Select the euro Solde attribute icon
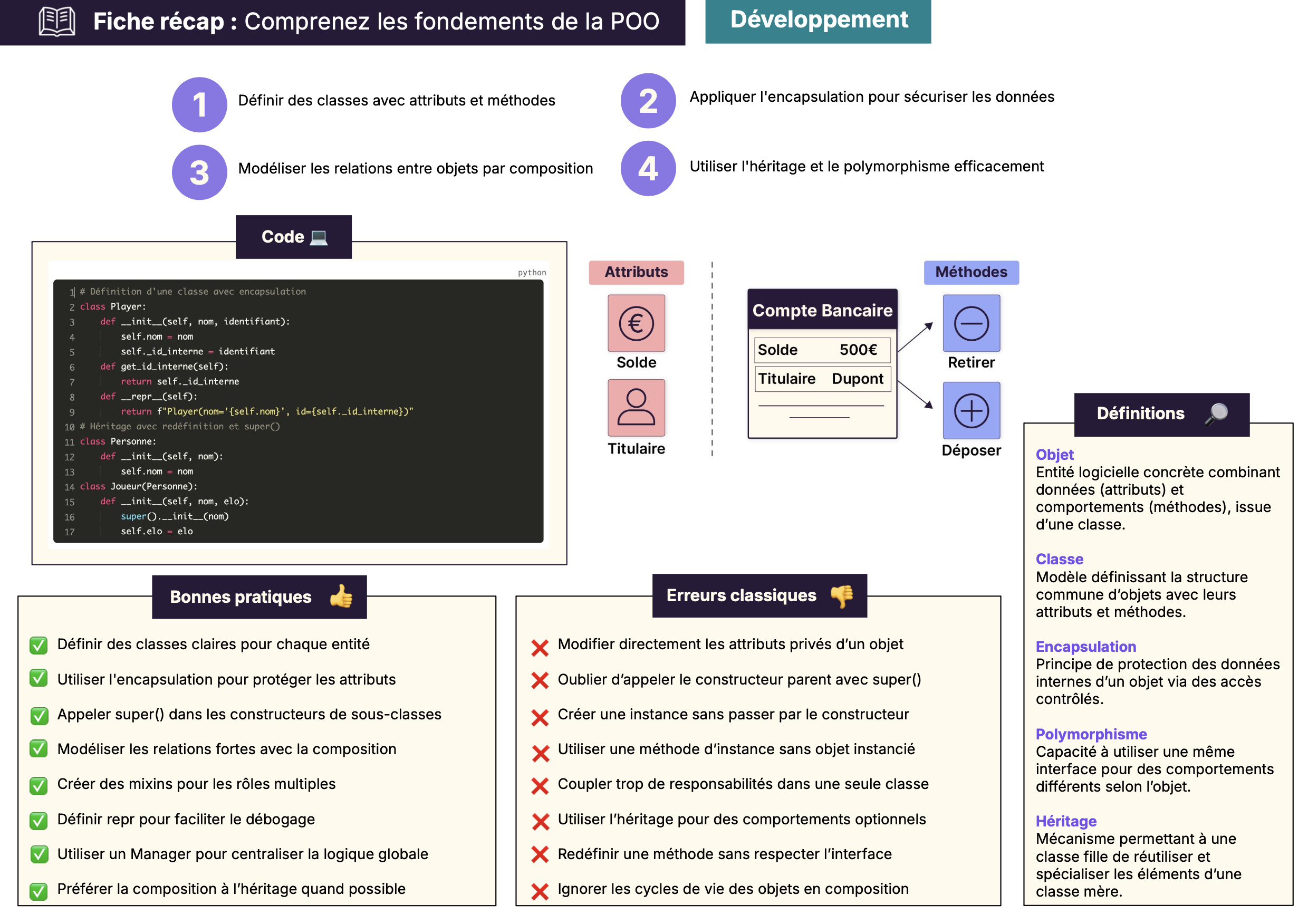1308x924 pixels. click(637, 324)
